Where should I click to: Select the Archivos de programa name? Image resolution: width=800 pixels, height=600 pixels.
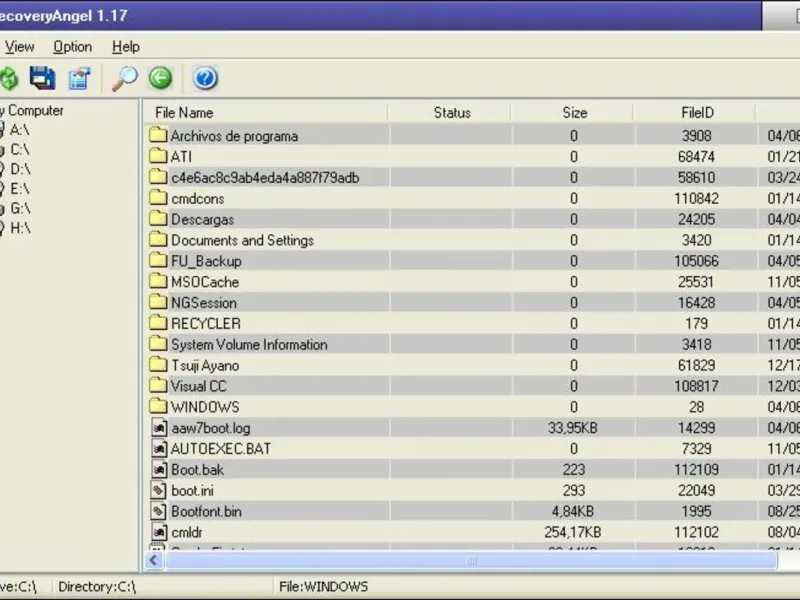(x=234, y=136)
